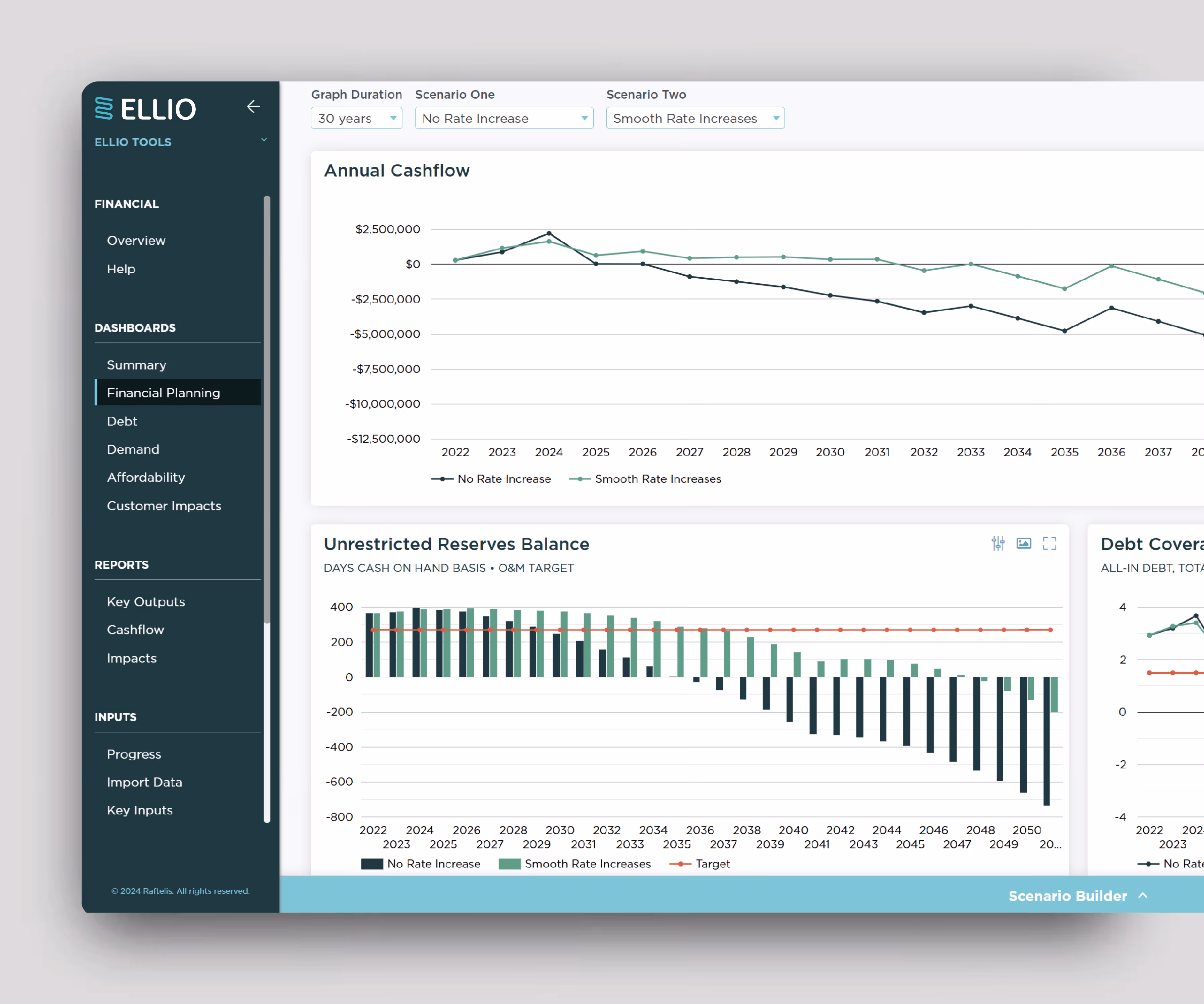Image resolution: width=1204 pixels, height=1006 pixels.
Task: Select Debt dashboard in sidebar
Action: click(x=122, y=422)
